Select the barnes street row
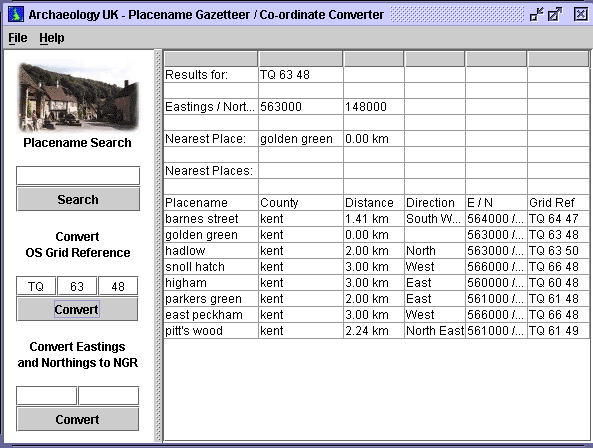 376,219
